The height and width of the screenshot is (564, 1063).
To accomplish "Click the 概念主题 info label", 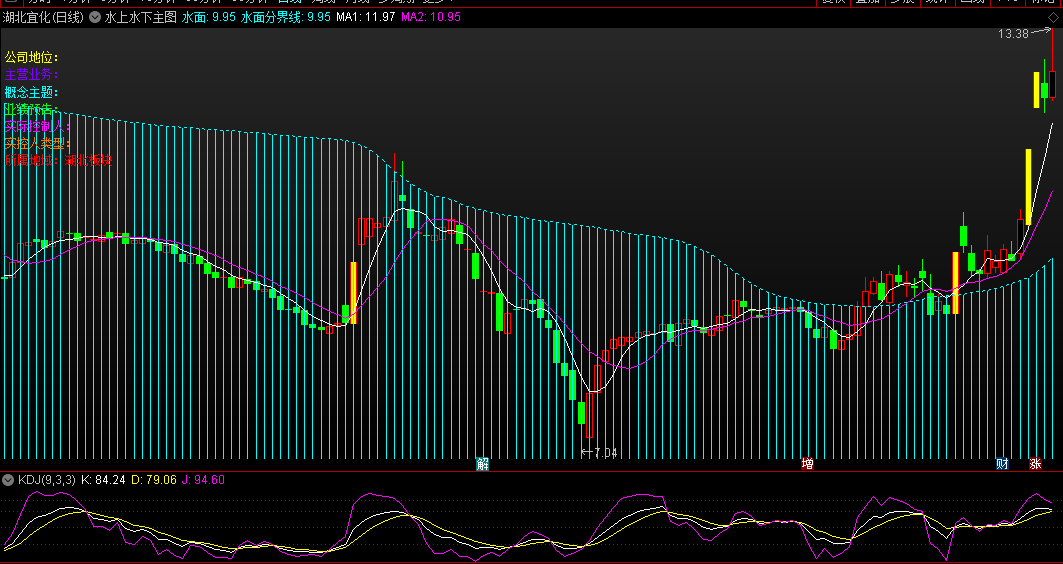I will [x=32, y=92].
